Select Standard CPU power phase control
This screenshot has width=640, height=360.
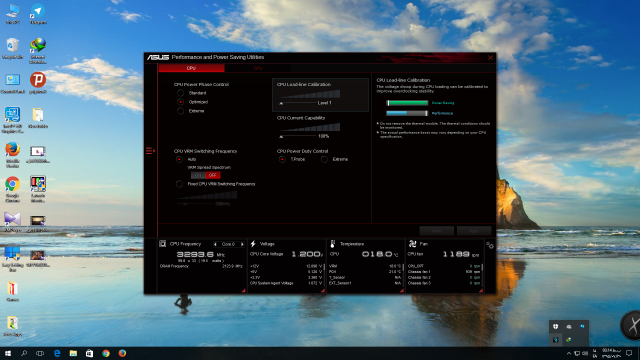(180, 93)
